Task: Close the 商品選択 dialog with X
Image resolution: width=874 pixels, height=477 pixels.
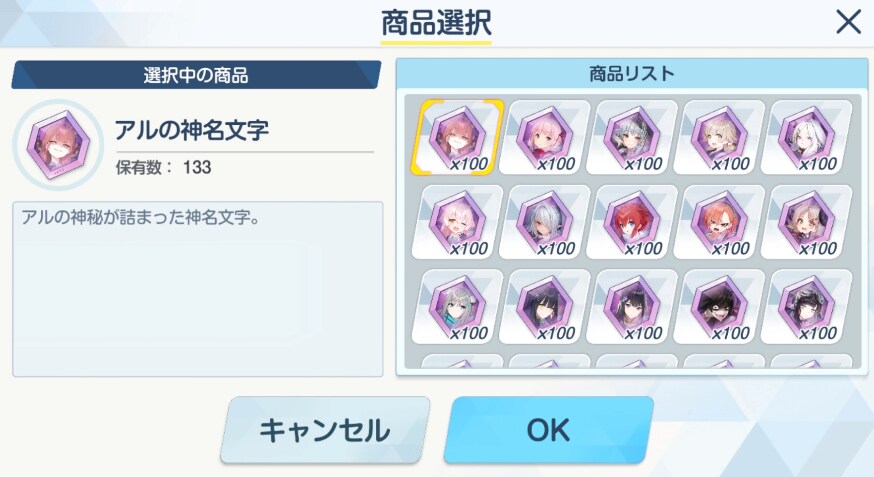Action: tap(848, 23)
